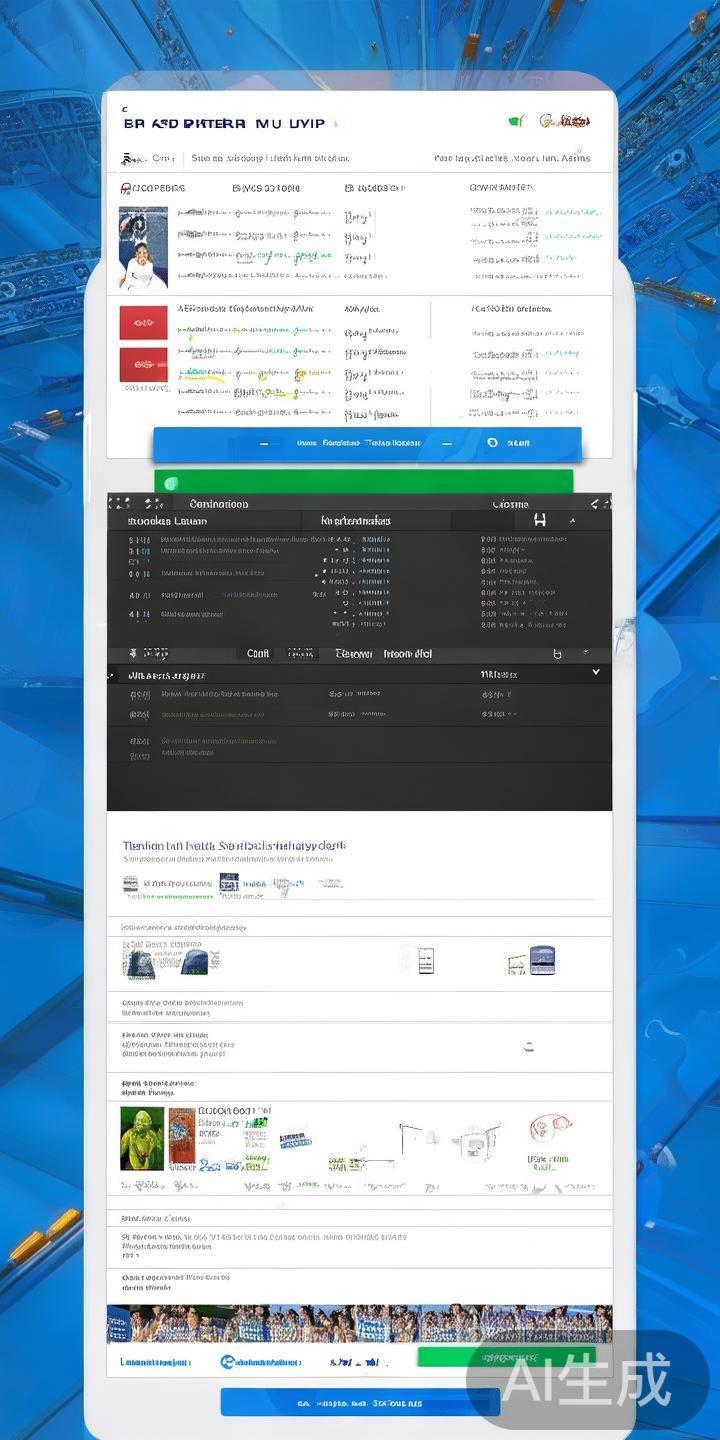Click the upper red badge icon
The height and width of the screenshot is (1440, 720).
143,323
